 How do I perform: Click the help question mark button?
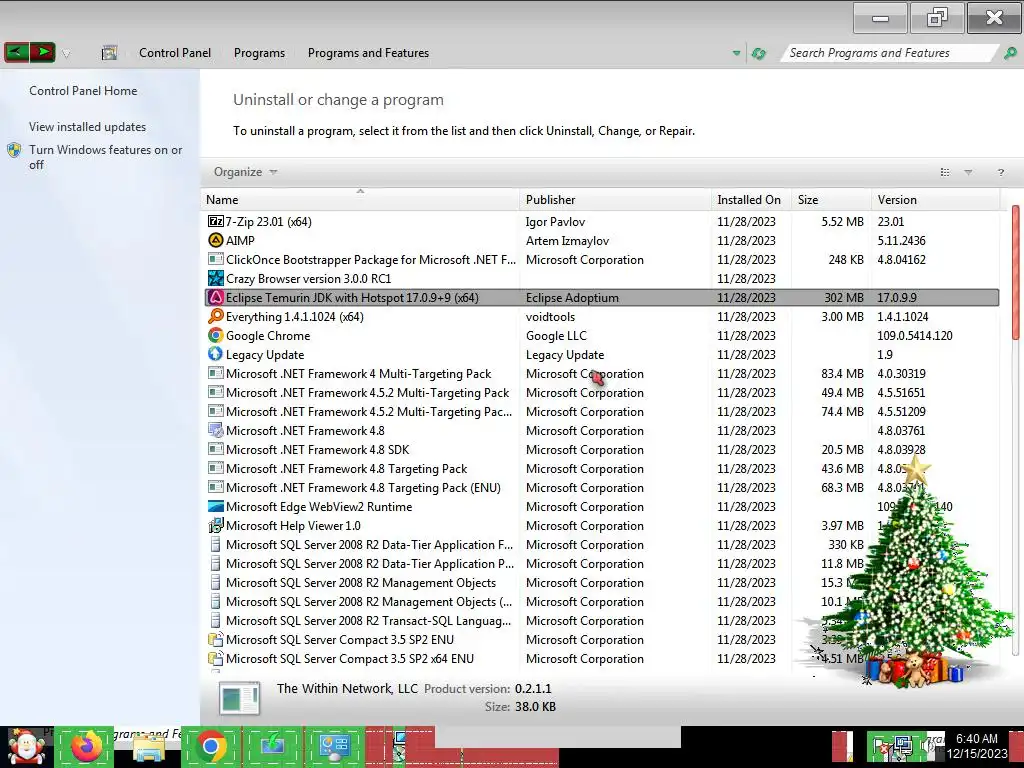[1000, 172]
